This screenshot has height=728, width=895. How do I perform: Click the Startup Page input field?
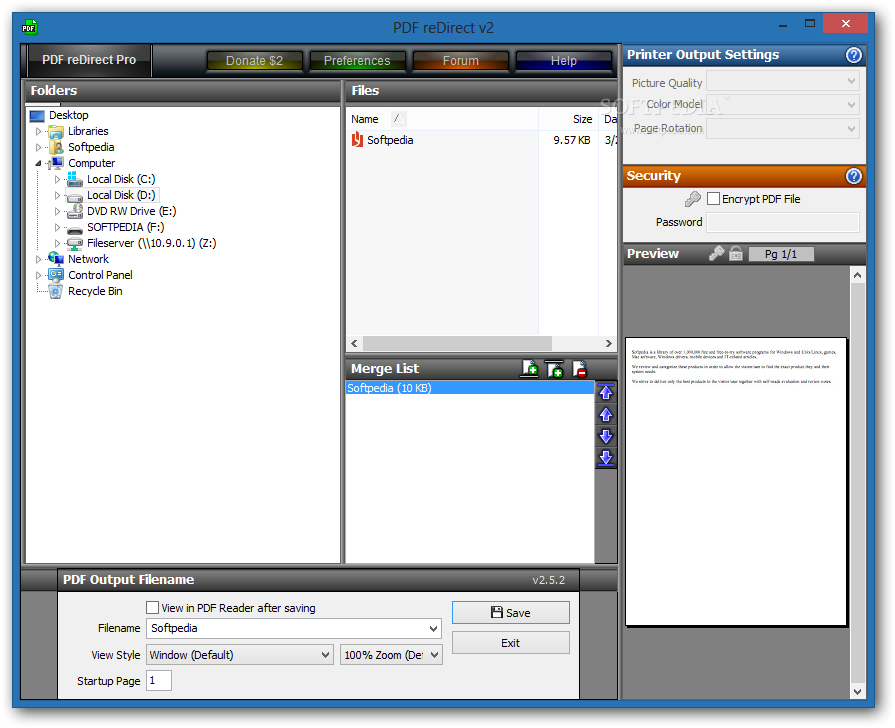tap(159, 681)
